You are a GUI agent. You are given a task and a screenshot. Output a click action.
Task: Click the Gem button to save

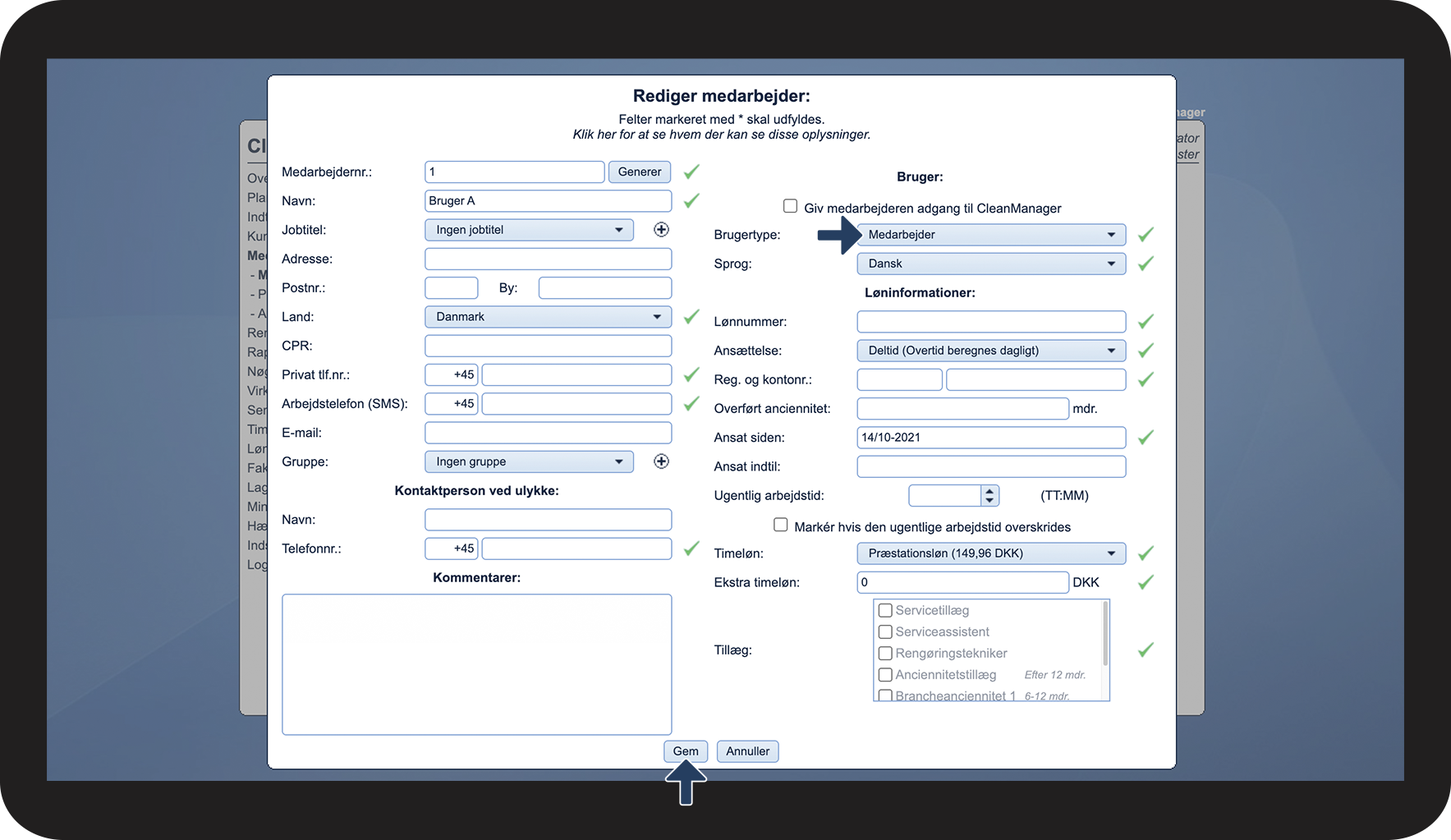pos(686,751)
